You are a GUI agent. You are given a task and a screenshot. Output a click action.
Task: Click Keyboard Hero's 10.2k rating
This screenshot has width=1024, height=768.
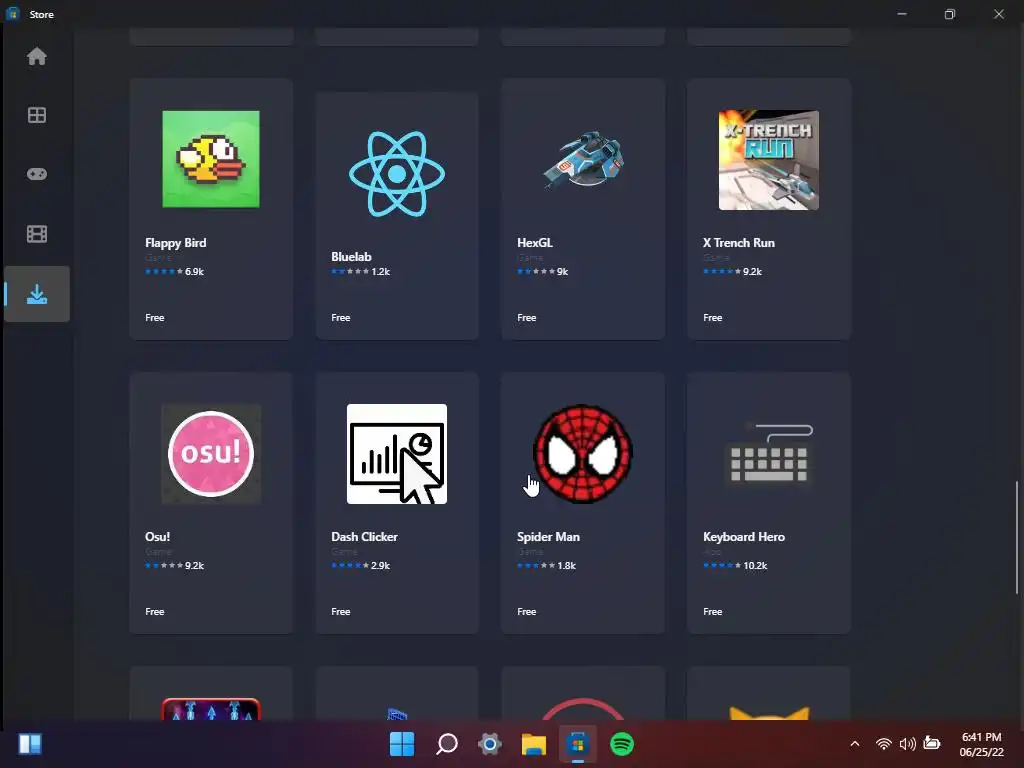tap(735, 566)
